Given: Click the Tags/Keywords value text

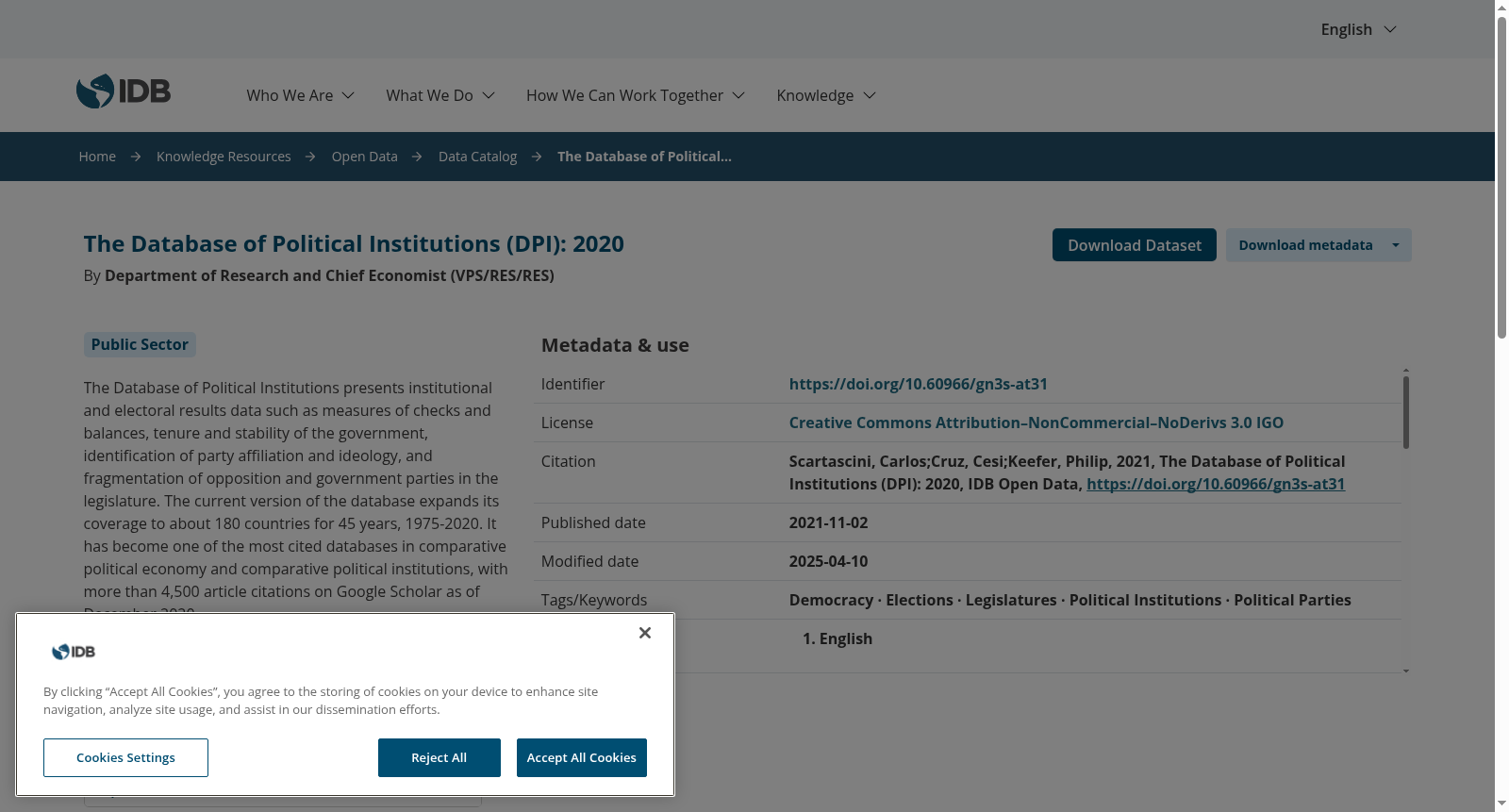Looking at the screenshot, I should [x=1070, y=600].
